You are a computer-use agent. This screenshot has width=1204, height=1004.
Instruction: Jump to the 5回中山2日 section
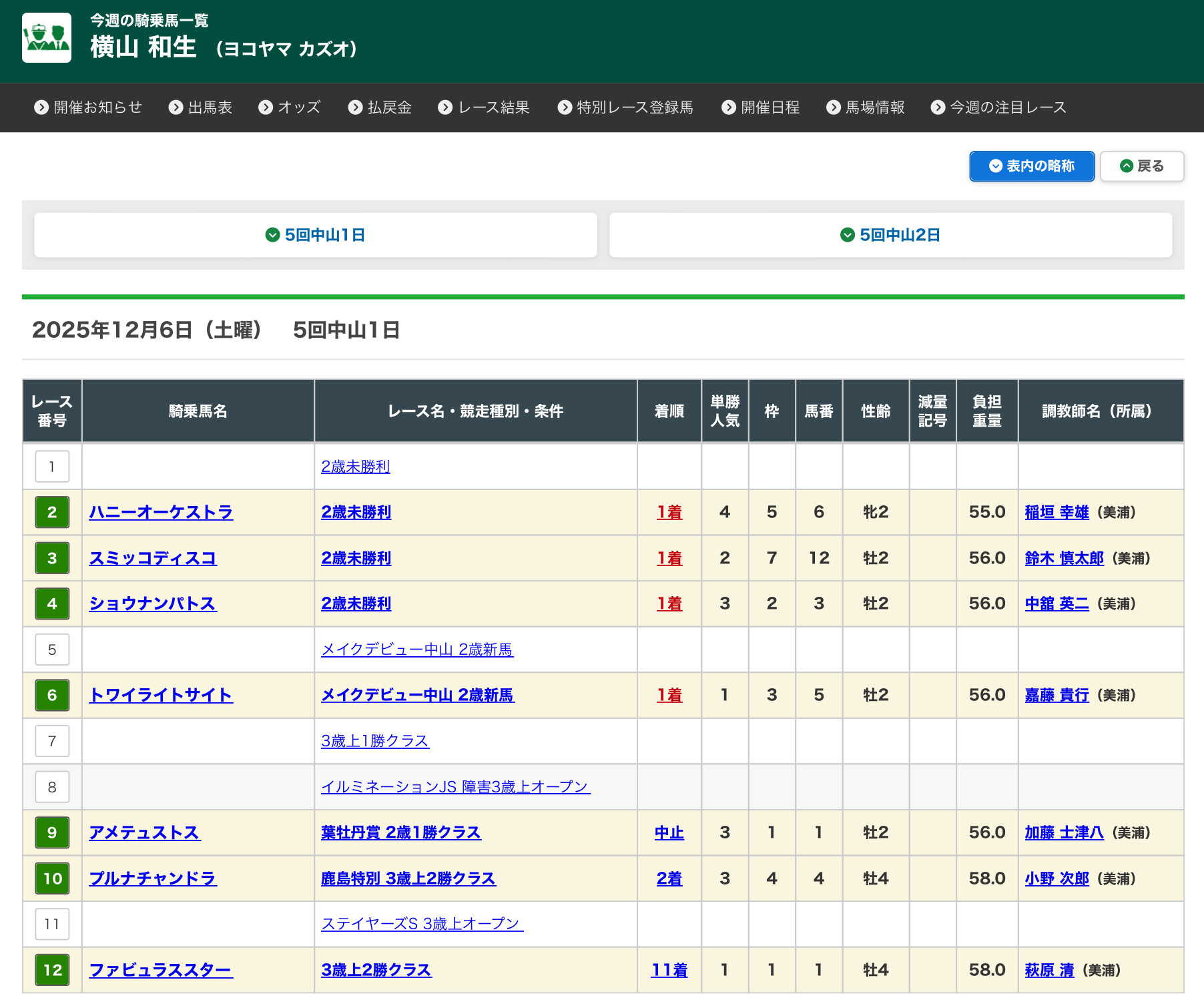click(x=890, y=235)
